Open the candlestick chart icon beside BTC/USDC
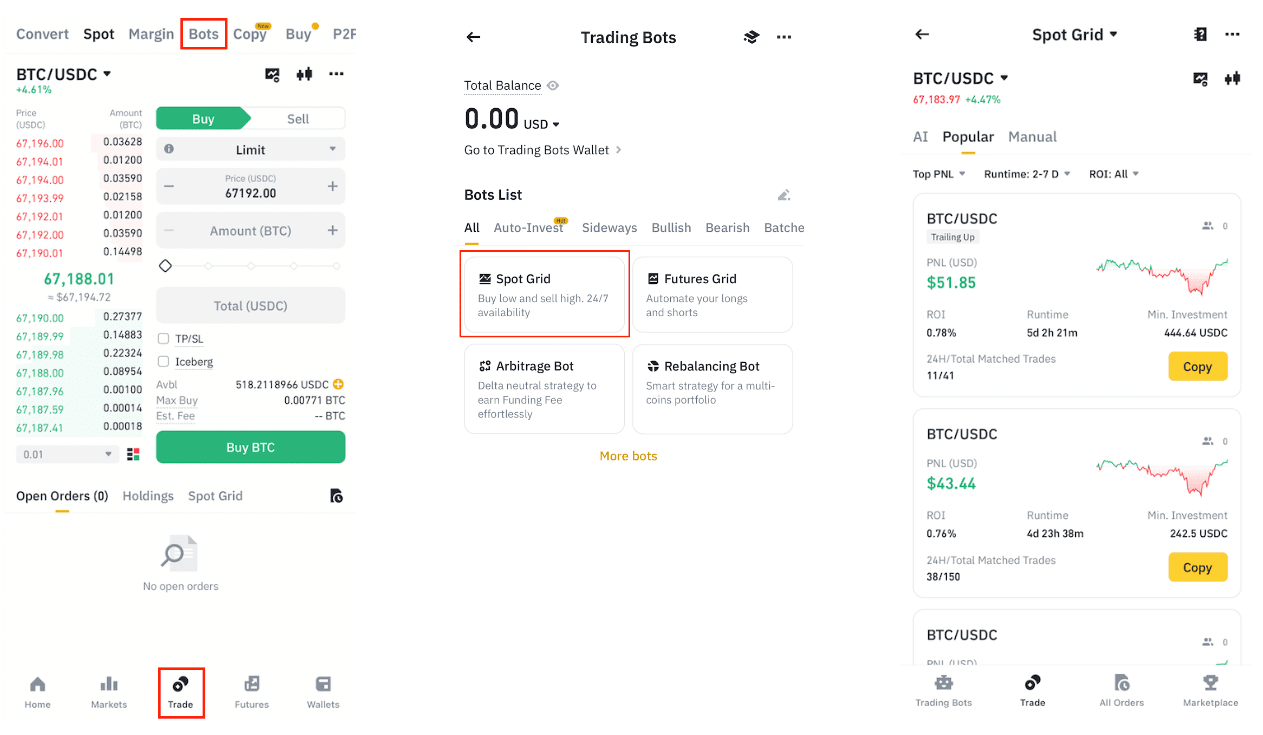 (304, 74)
